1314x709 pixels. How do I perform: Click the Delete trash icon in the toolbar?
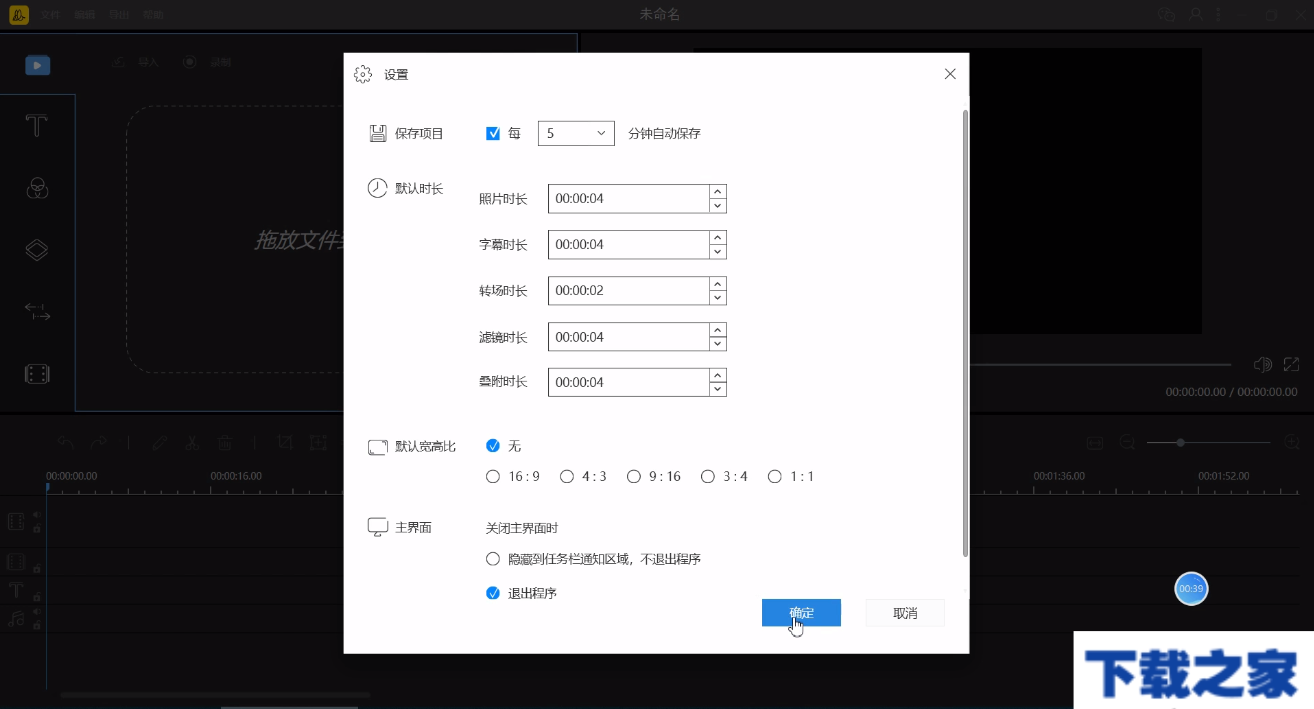(225, 442)
